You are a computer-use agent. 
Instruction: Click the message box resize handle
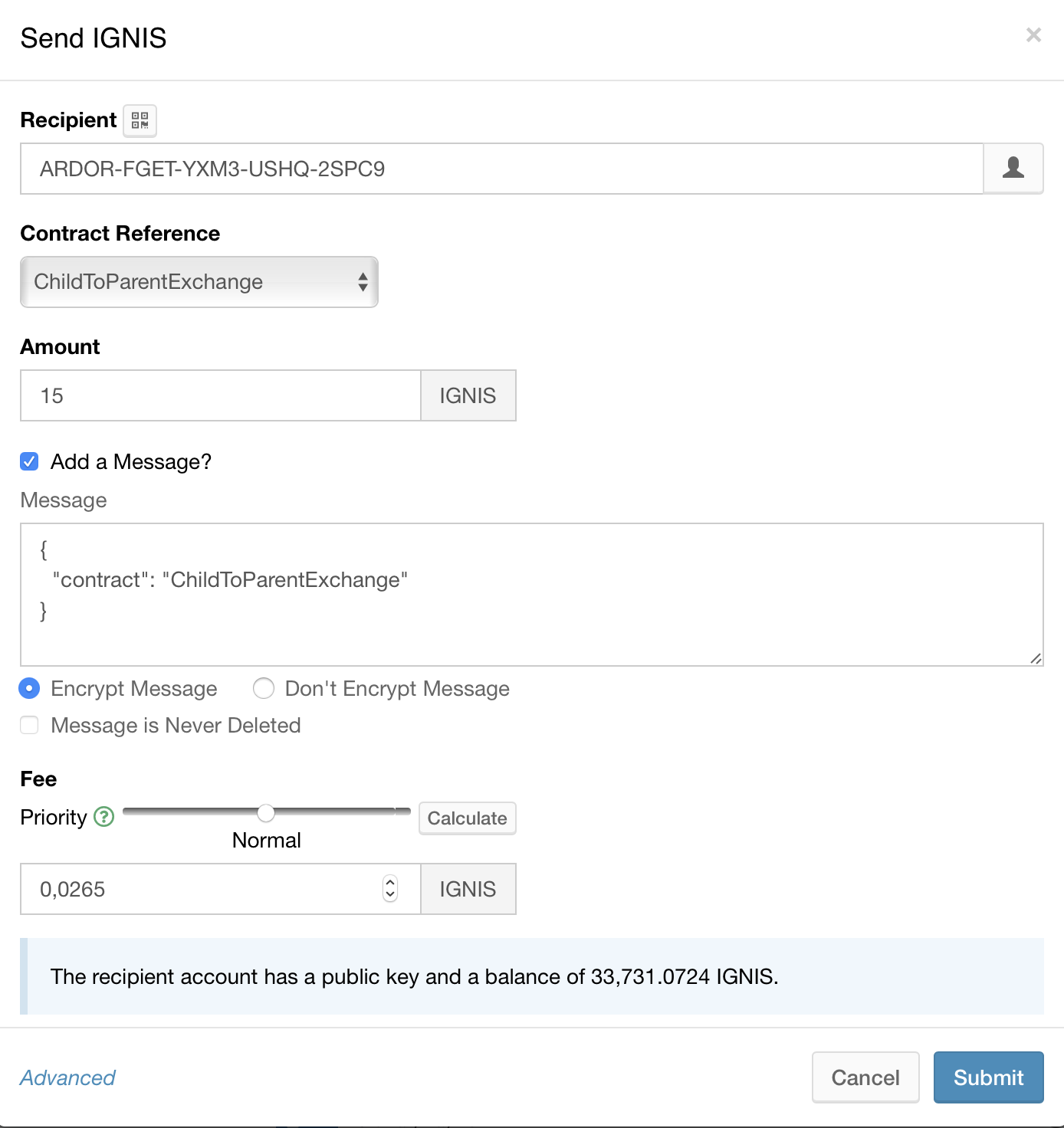click(x=1036, y=658)
